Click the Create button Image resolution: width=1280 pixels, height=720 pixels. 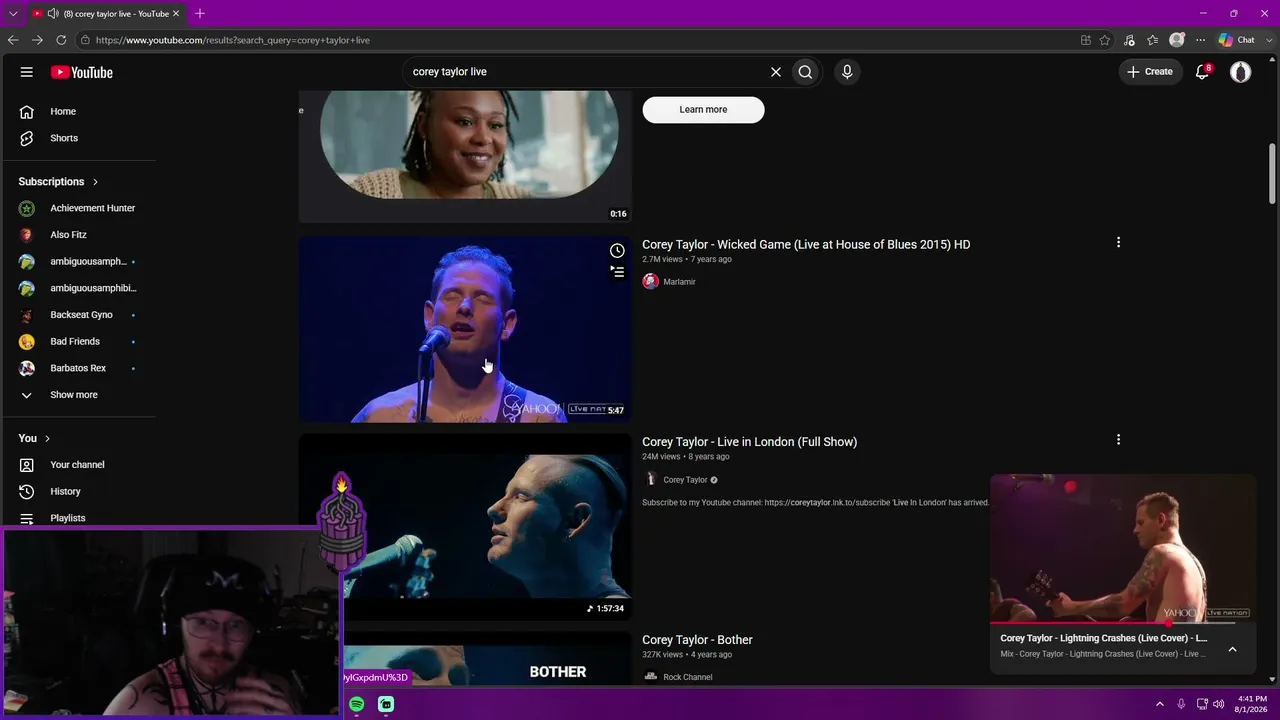click(1150, 72)
